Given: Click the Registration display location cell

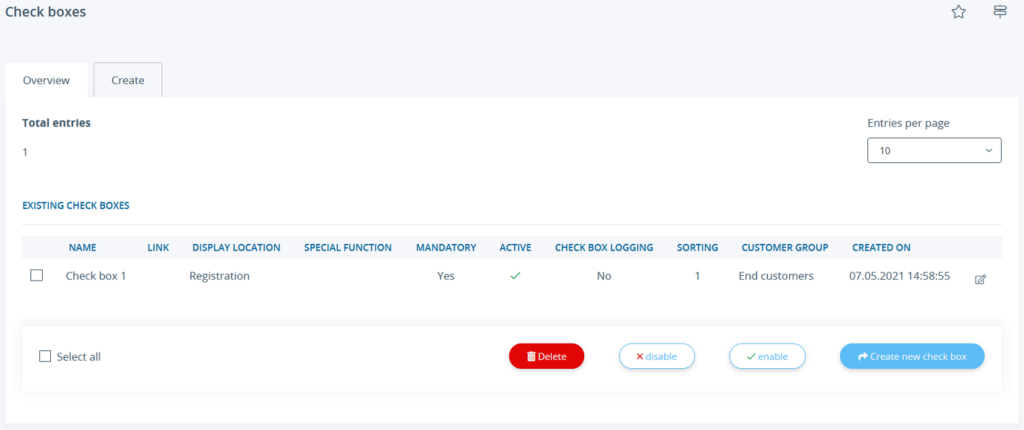Looking at the screenshot, I should [x=219, y=276].
